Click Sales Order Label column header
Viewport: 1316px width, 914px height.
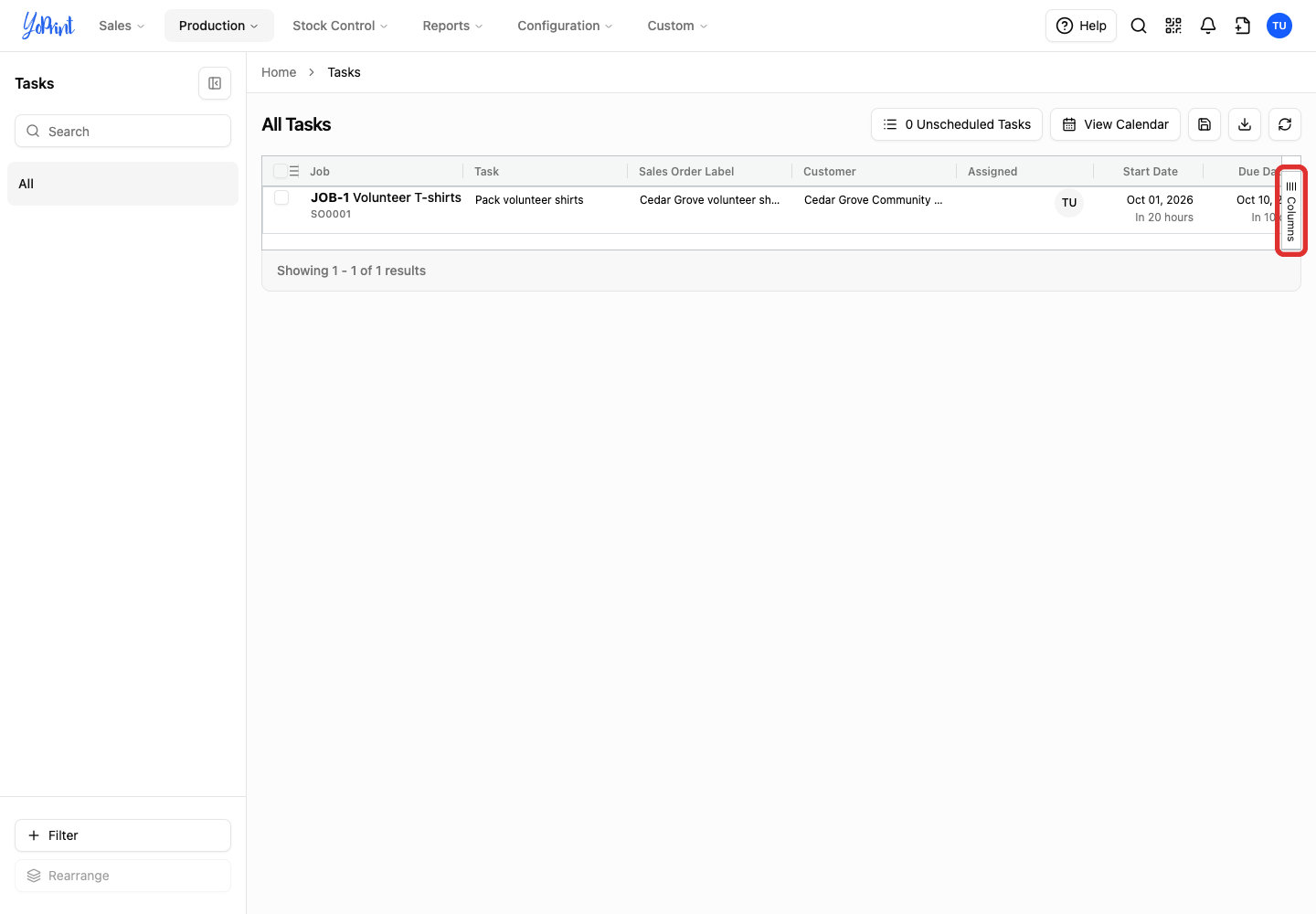(x=686, y=171)
